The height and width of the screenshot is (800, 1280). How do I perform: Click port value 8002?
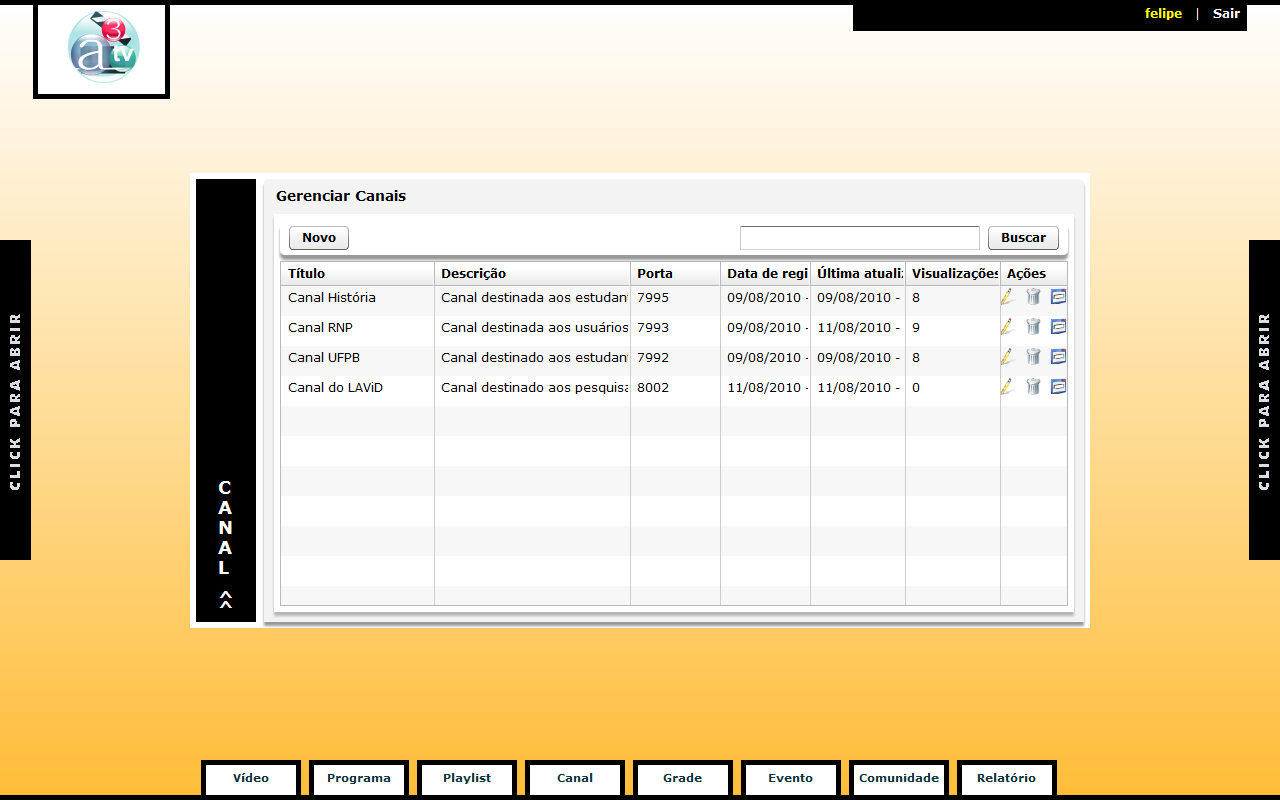tap(653, 388)
